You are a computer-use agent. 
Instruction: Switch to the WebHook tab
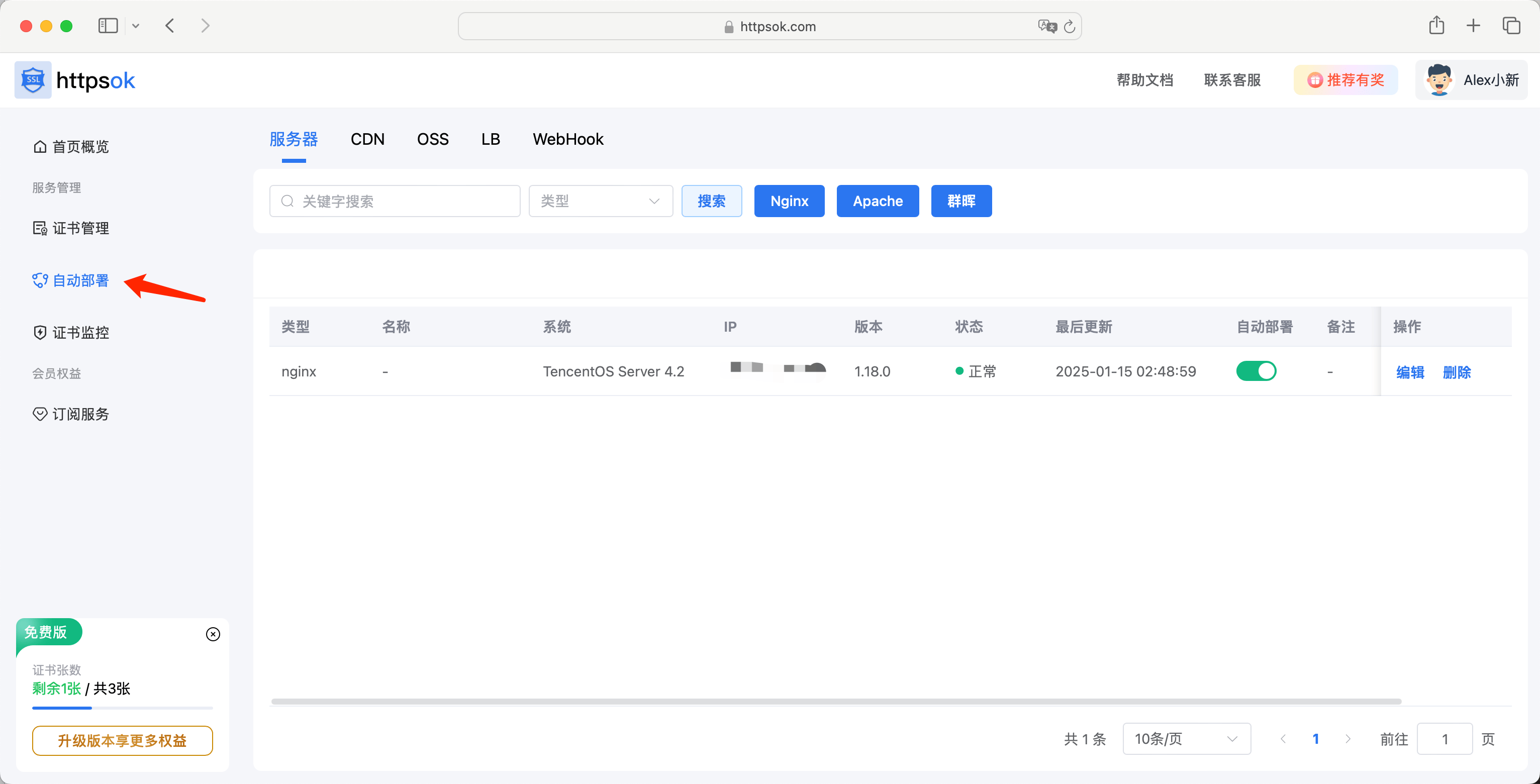coord(568,139)
